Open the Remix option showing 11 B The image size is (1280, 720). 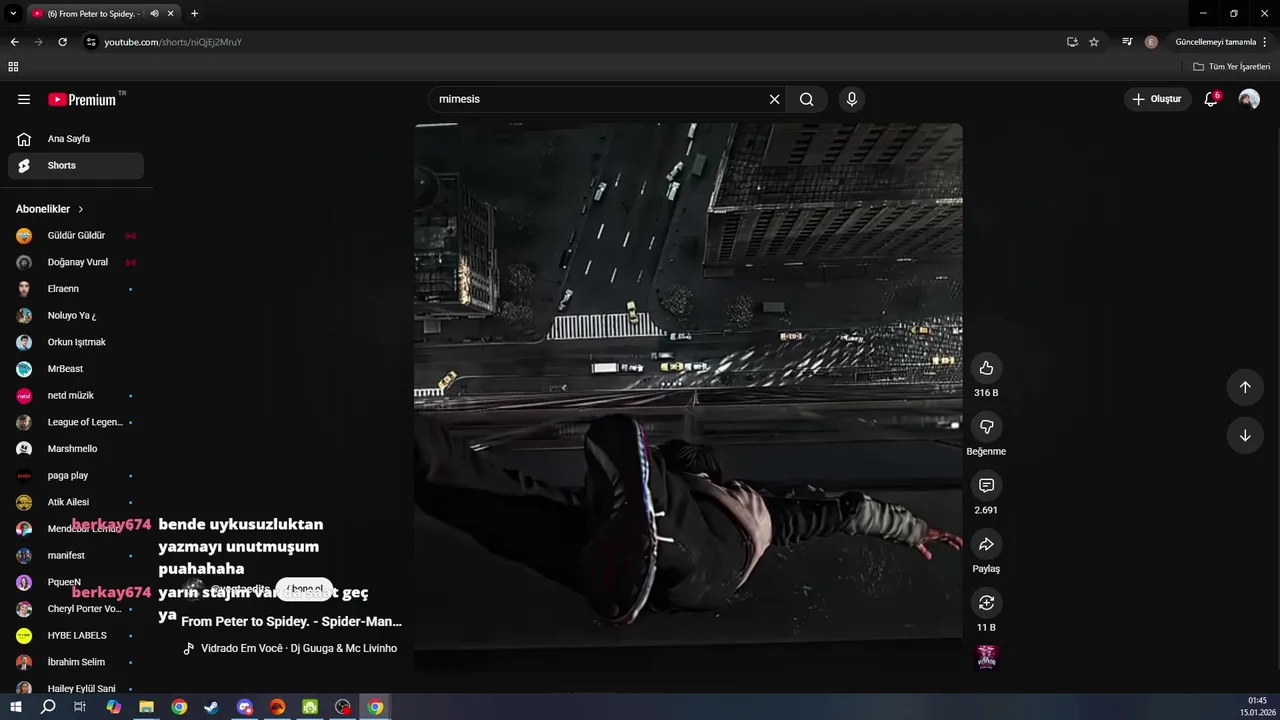986,603
